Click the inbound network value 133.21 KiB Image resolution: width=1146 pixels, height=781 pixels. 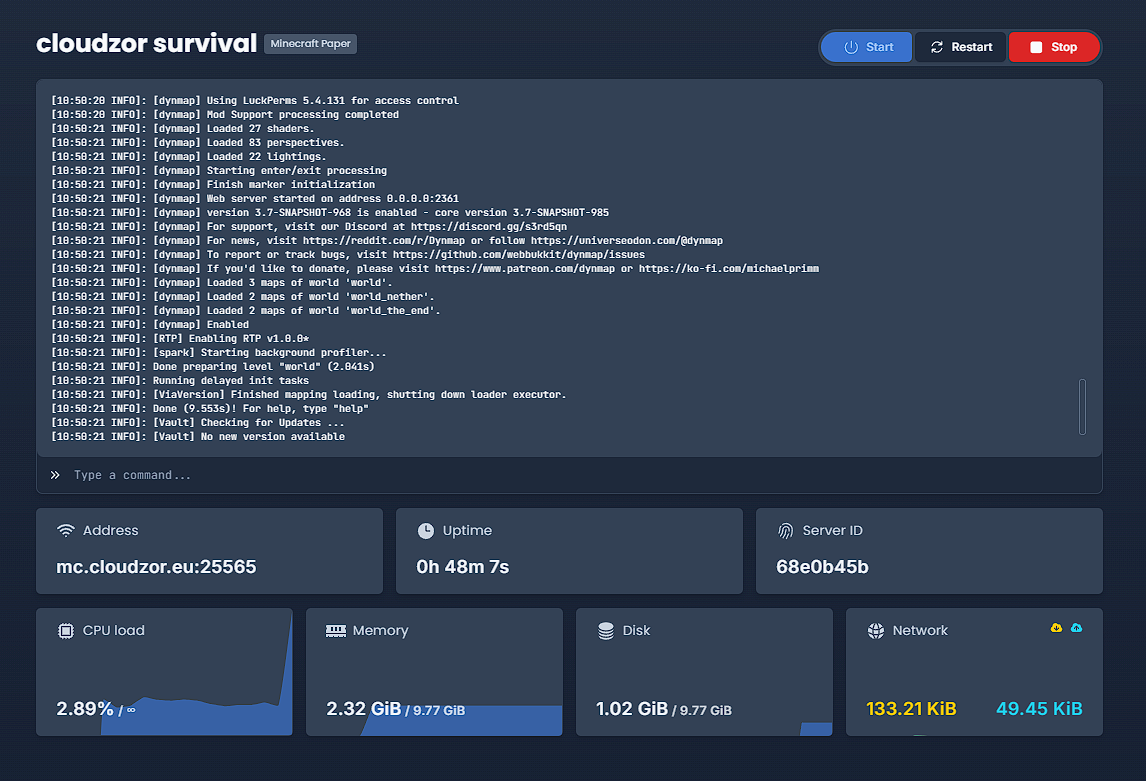pos(911,709)
